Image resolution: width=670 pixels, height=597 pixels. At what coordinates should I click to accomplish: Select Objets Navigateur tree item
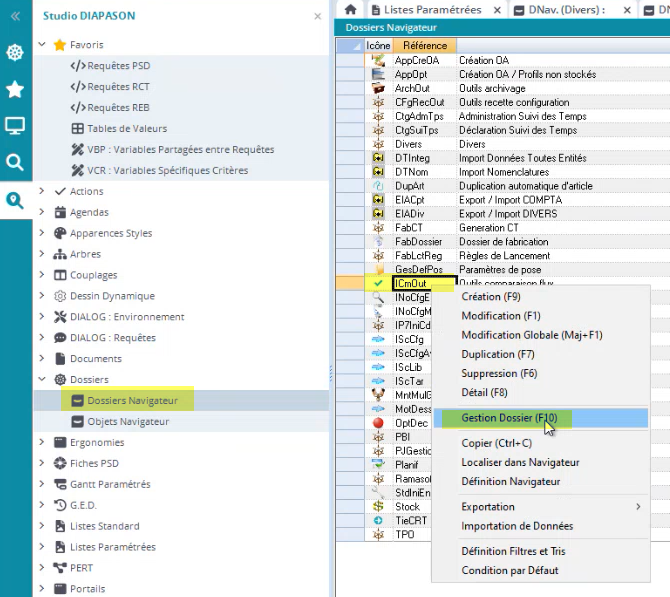tap(127, 422)
